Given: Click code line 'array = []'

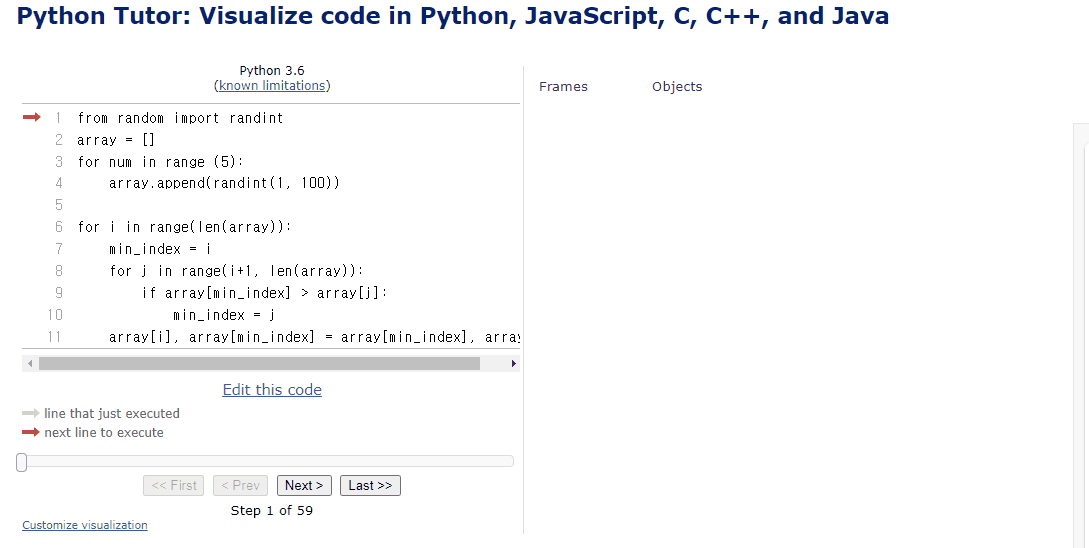Looking at the screenshot, I should [x=116, y=140].
